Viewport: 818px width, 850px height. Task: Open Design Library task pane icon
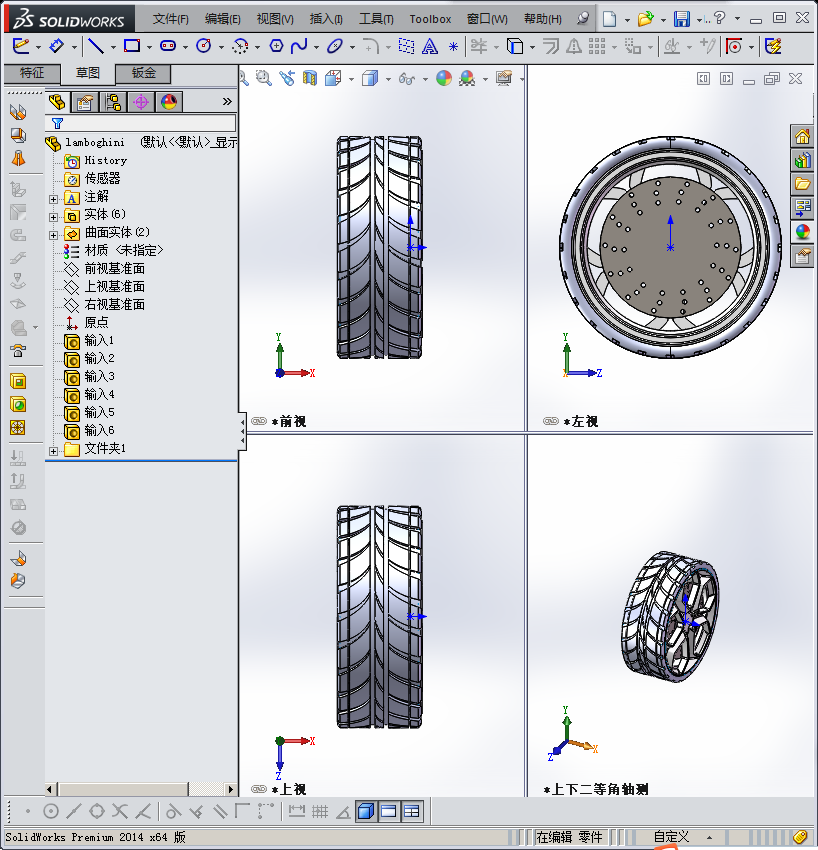[x=802, y=160]
